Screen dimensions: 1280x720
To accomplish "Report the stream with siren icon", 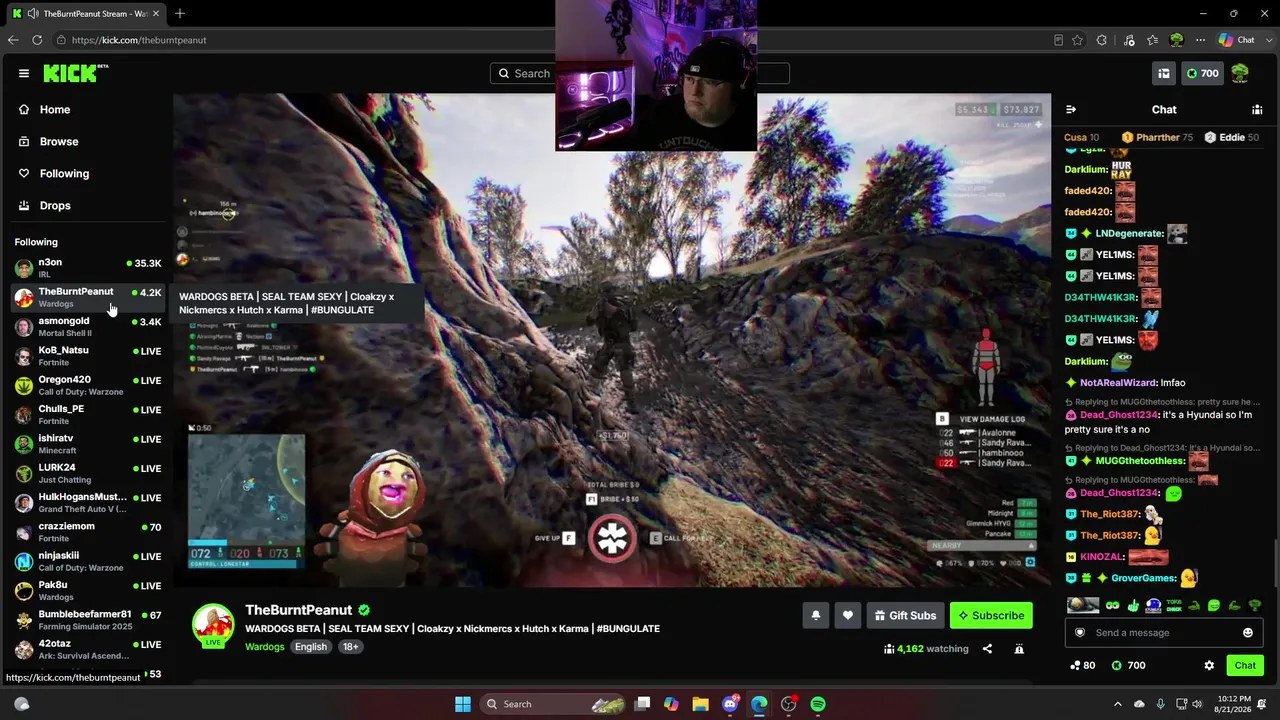I will point(1019,649).
